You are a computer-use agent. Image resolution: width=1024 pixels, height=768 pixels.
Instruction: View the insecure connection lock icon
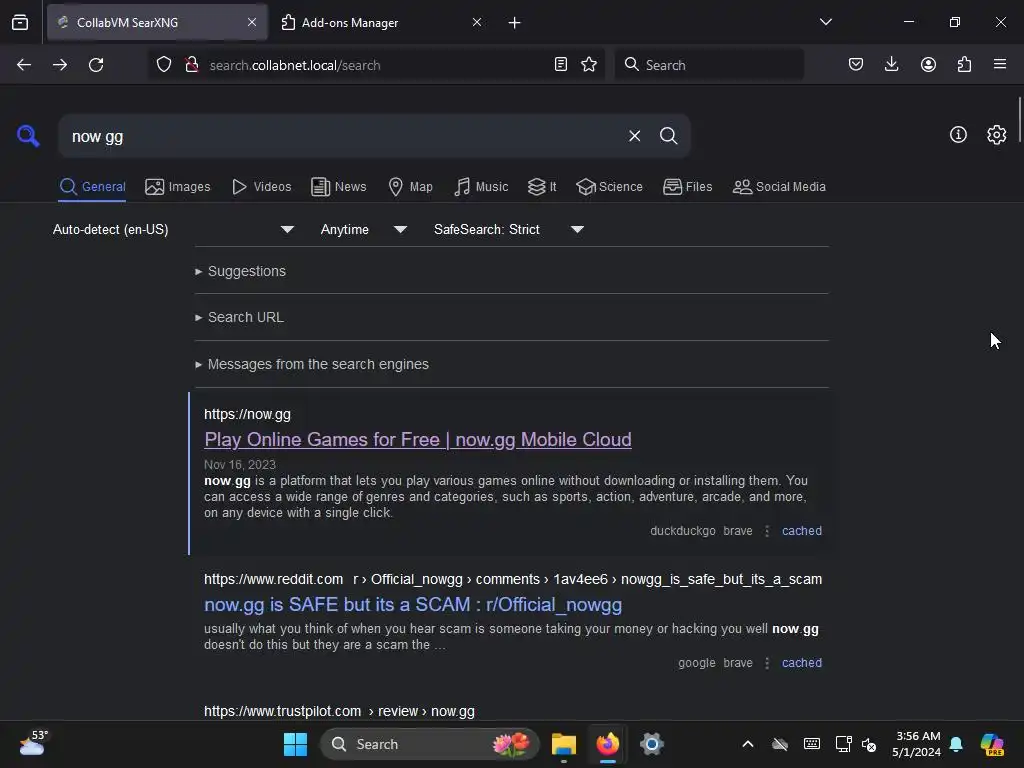point(191,65)
